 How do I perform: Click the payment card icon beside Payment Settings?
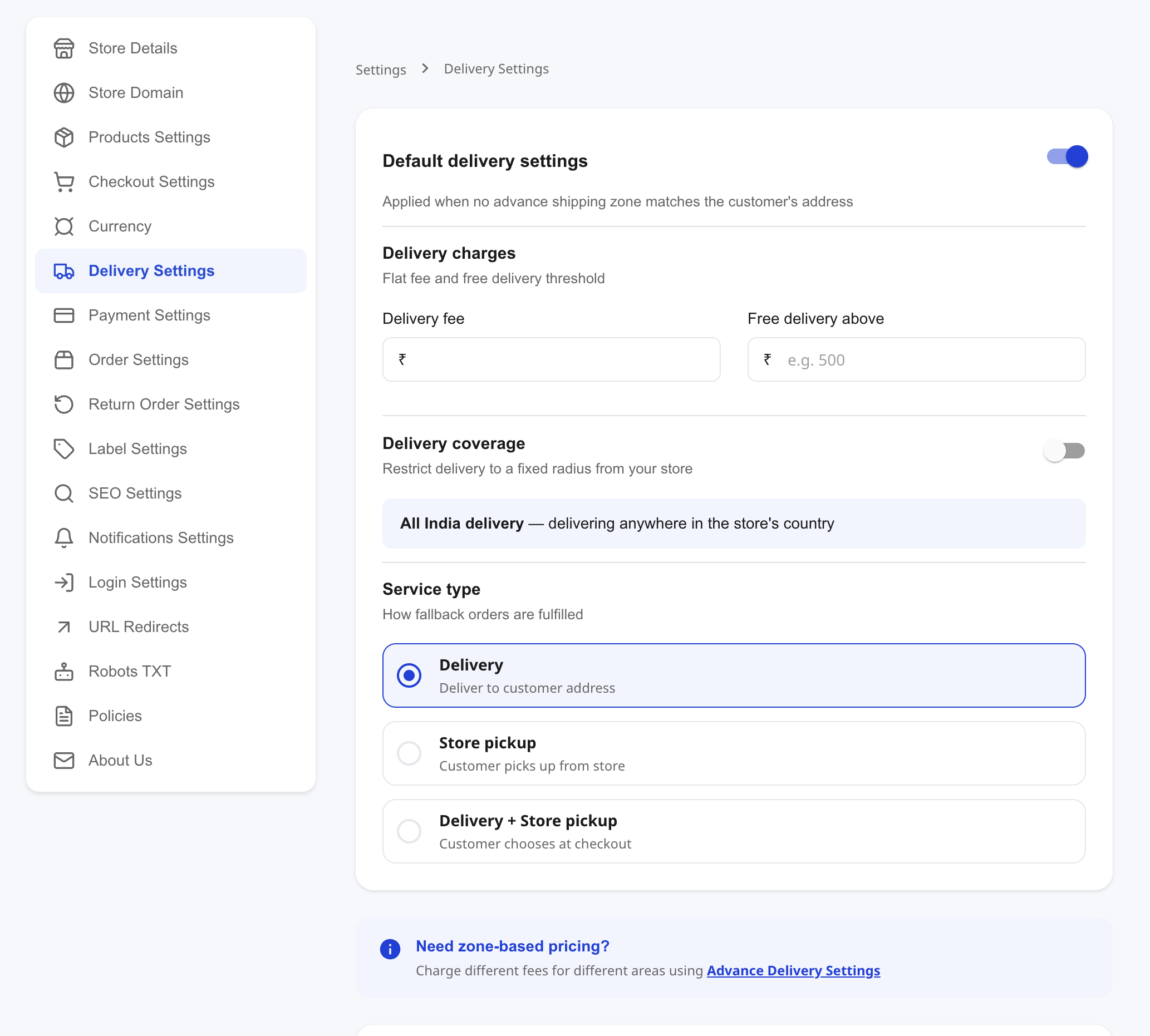[64, 315]
